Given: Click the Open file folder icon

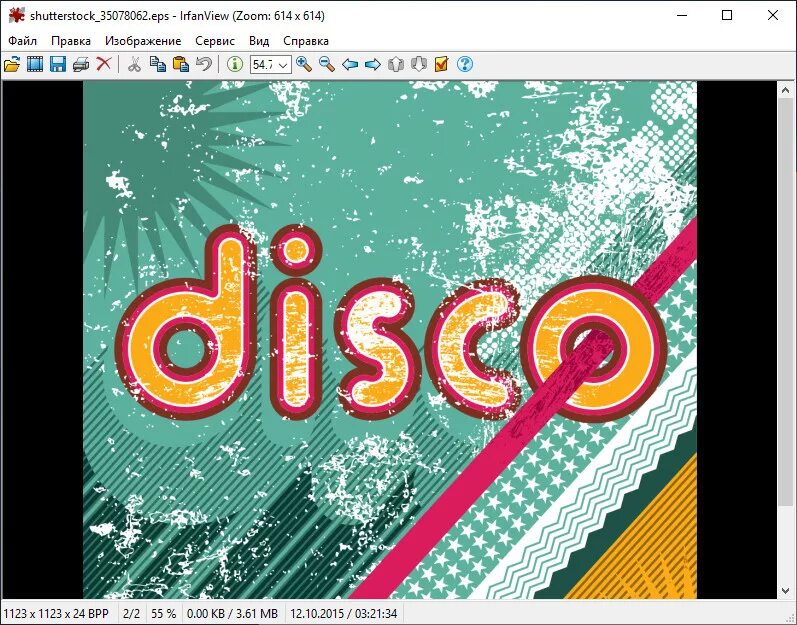Looking at the screenshot, I should coord(12,64).
